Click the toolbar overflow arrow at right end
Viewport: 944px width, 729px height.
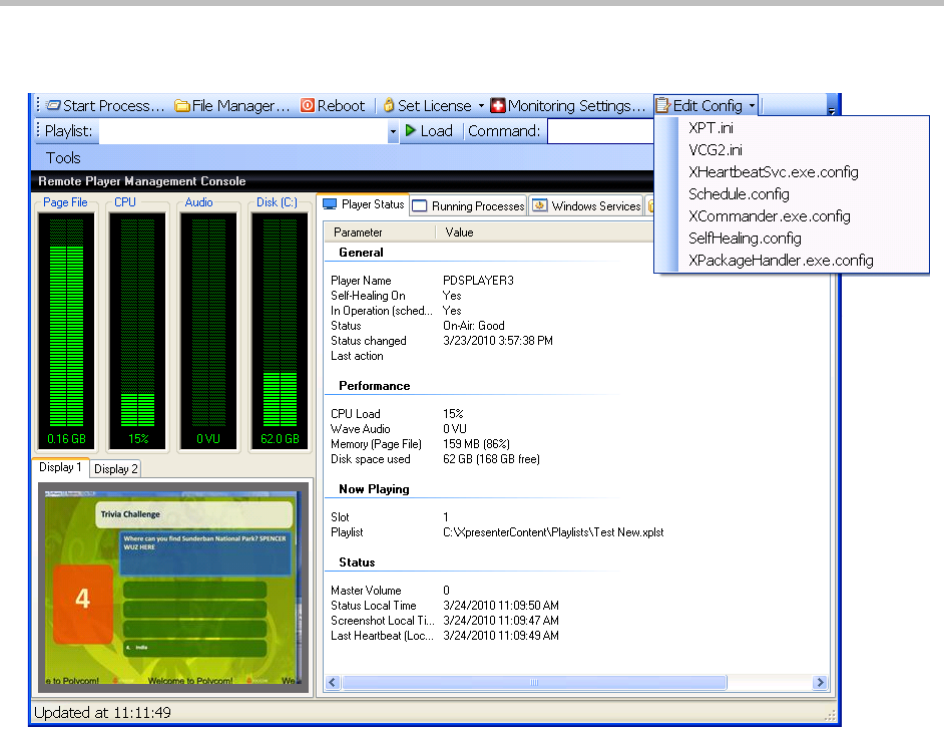(832, 108)
